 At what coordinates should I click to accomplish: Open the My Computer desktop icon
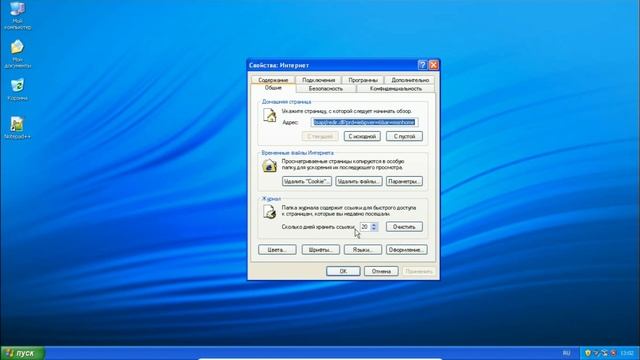click(x=17, y=15)
